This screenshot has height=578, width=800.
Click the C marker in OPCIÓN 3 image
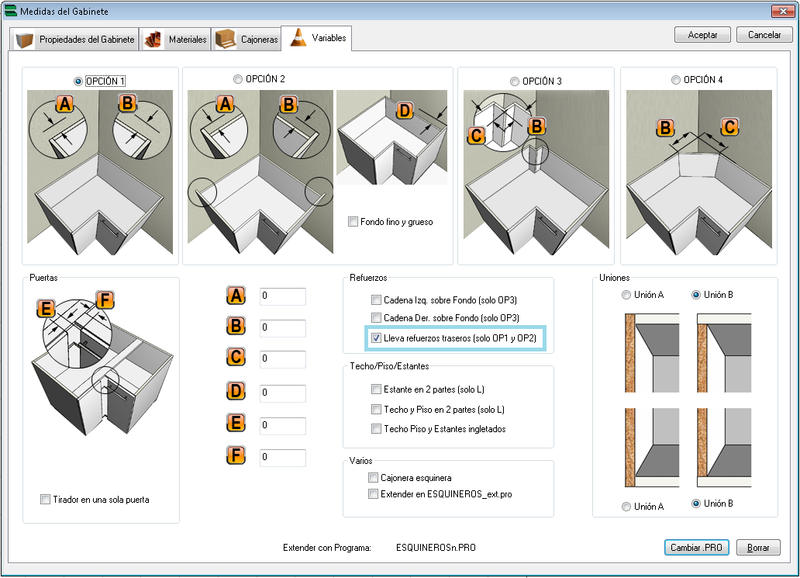click(476, 135)
